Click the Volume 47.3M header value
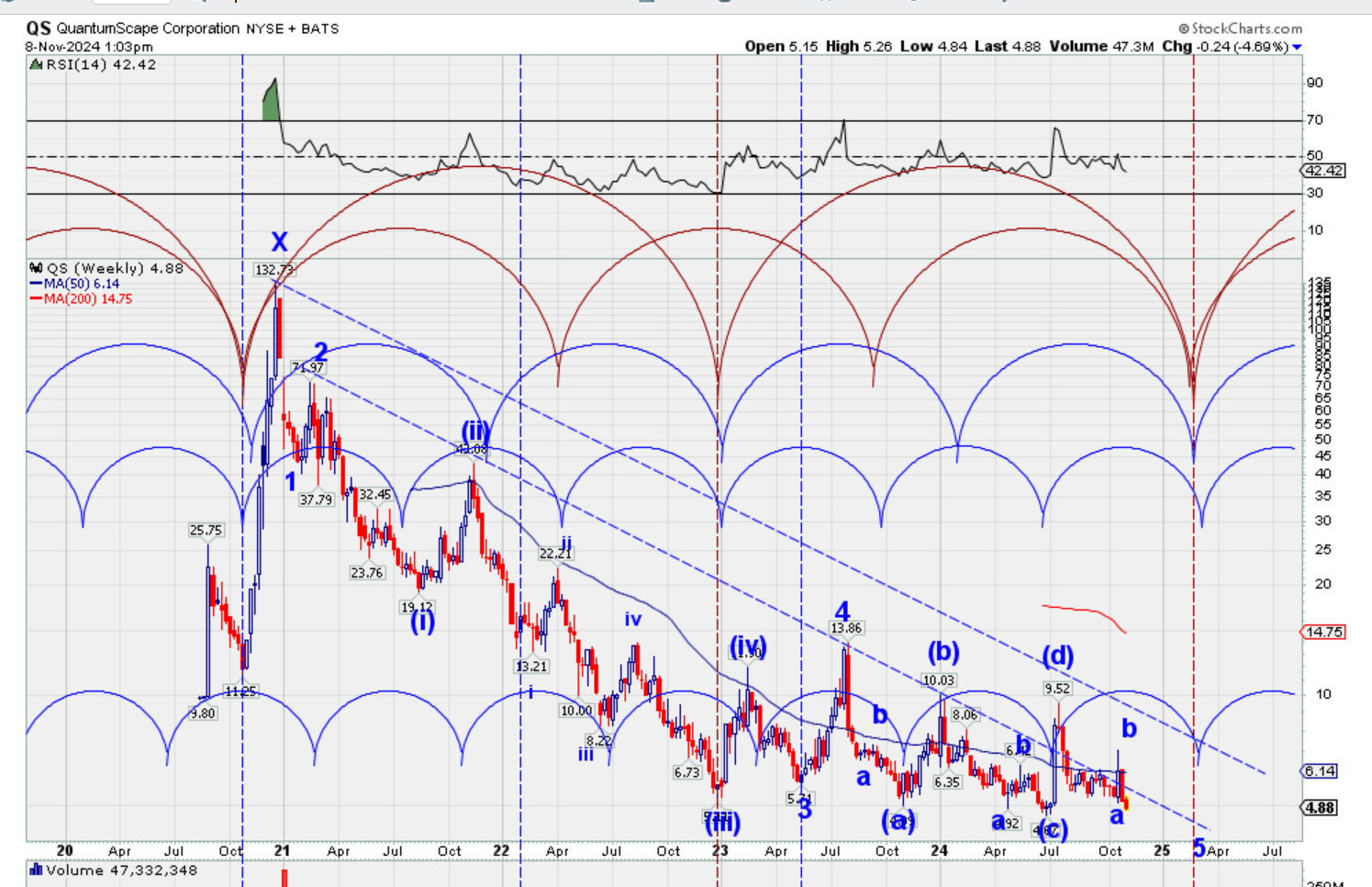This screenshot has height=887, width=1372. (1101, 46)
